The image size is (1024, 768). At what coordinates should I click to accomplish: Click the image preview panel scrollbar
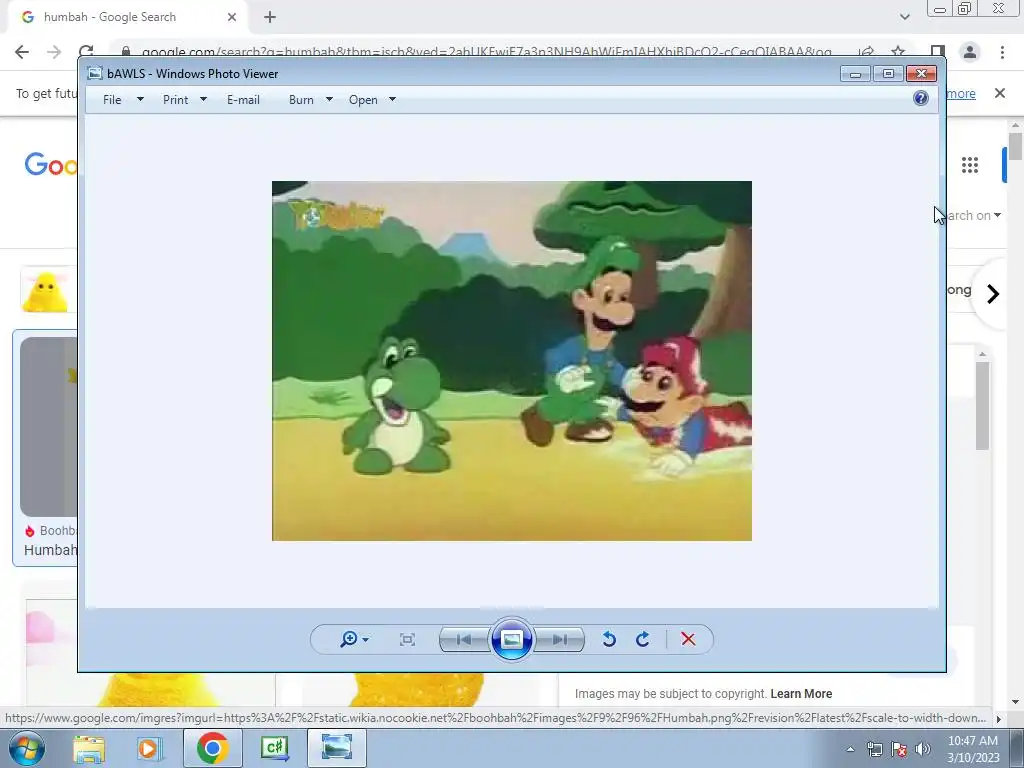coord(982,406)
